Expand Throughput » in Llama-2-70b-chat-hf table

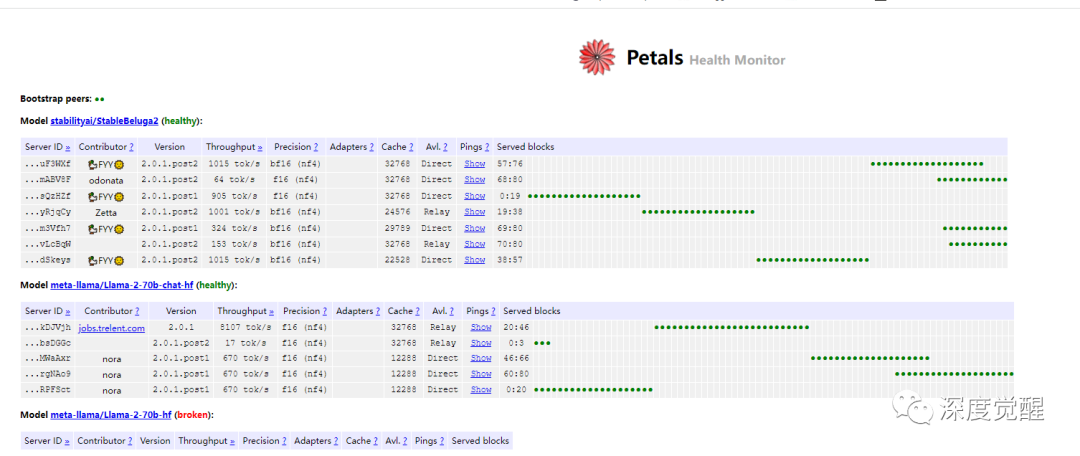click(271, 311)
